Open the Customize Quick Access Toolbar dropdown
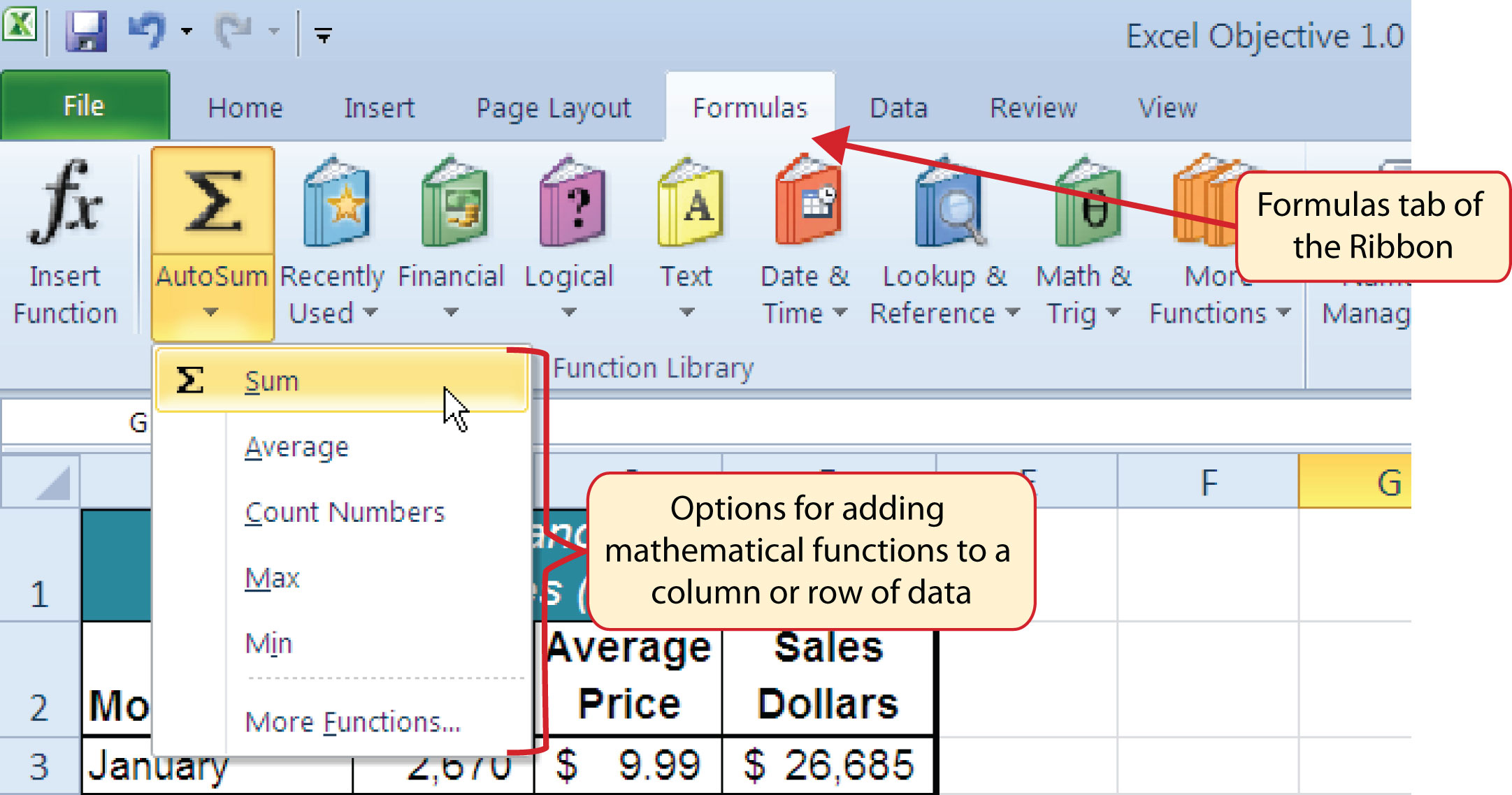Screen dimensions: 1512x795 323,35
